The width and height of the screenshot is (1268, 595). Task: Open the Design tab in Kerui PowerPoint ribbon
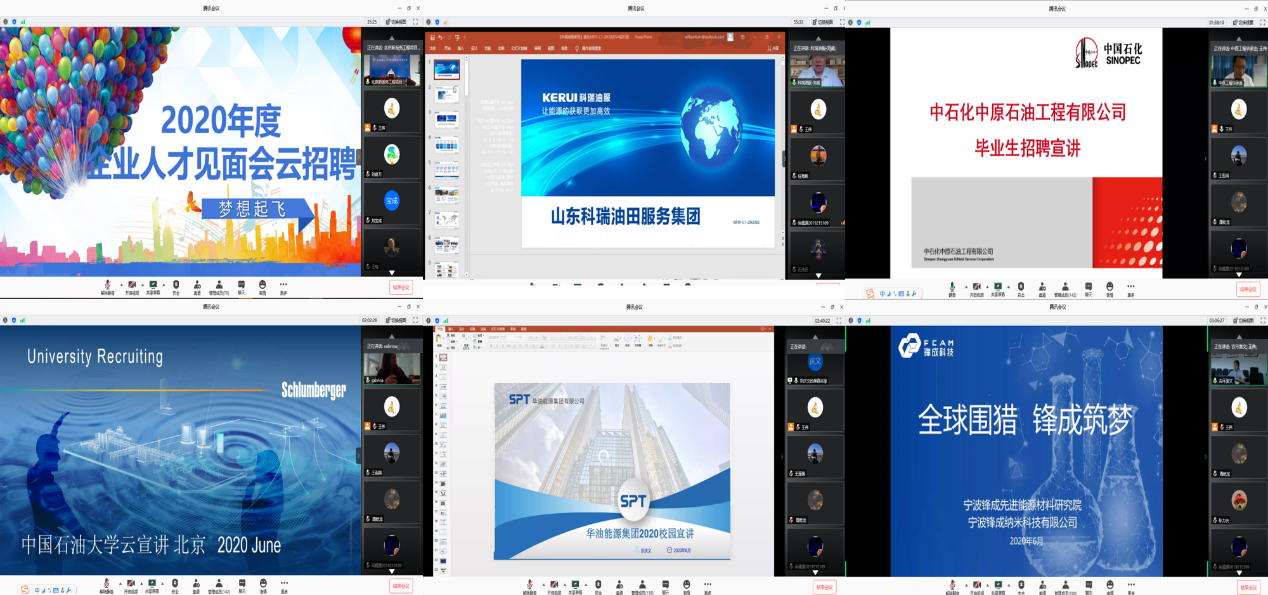pyautogui.click(x=474, y=47)
